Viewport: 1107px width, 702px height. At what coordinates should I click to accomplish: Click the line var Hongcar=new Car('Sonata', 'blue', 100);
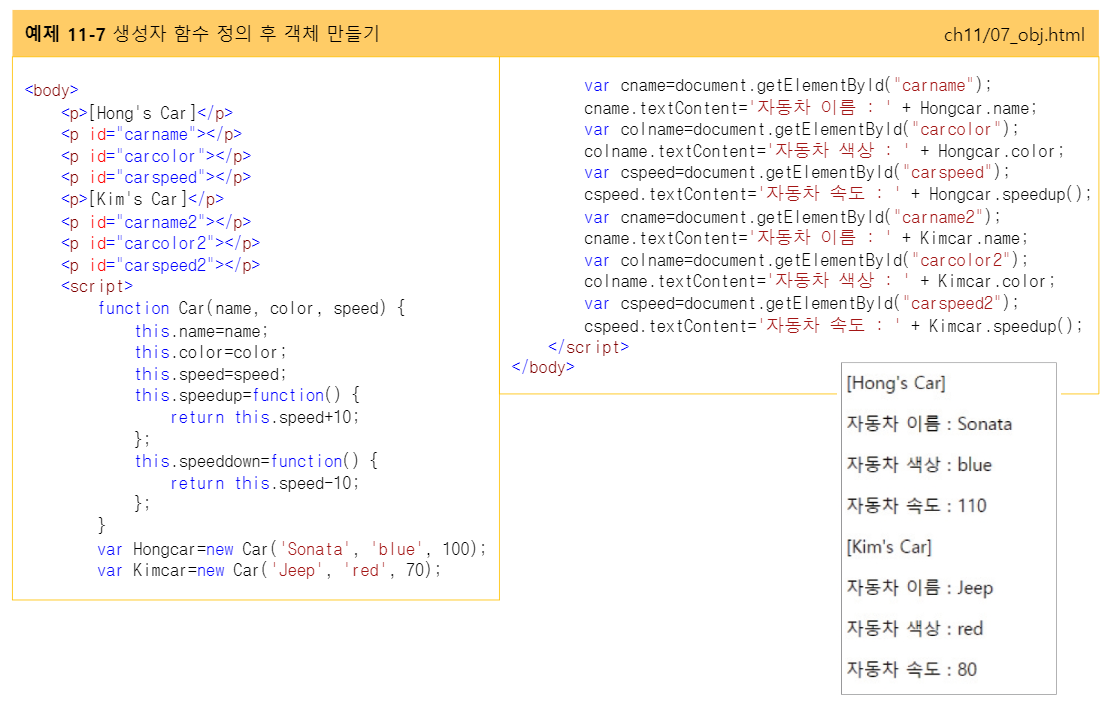point(292,549)
